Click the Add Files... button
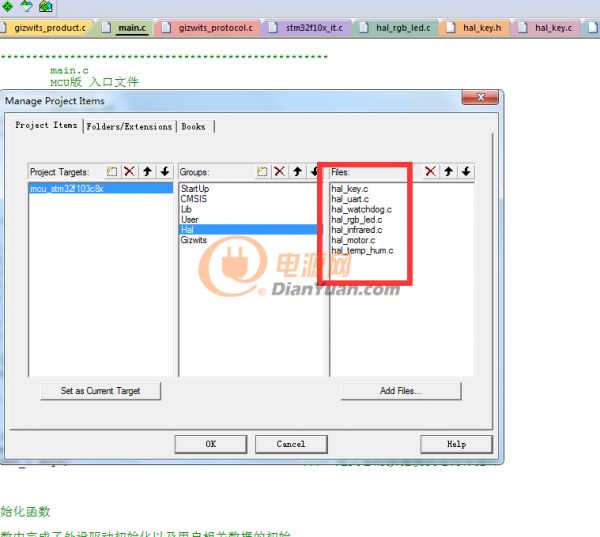 click(401, 391)
